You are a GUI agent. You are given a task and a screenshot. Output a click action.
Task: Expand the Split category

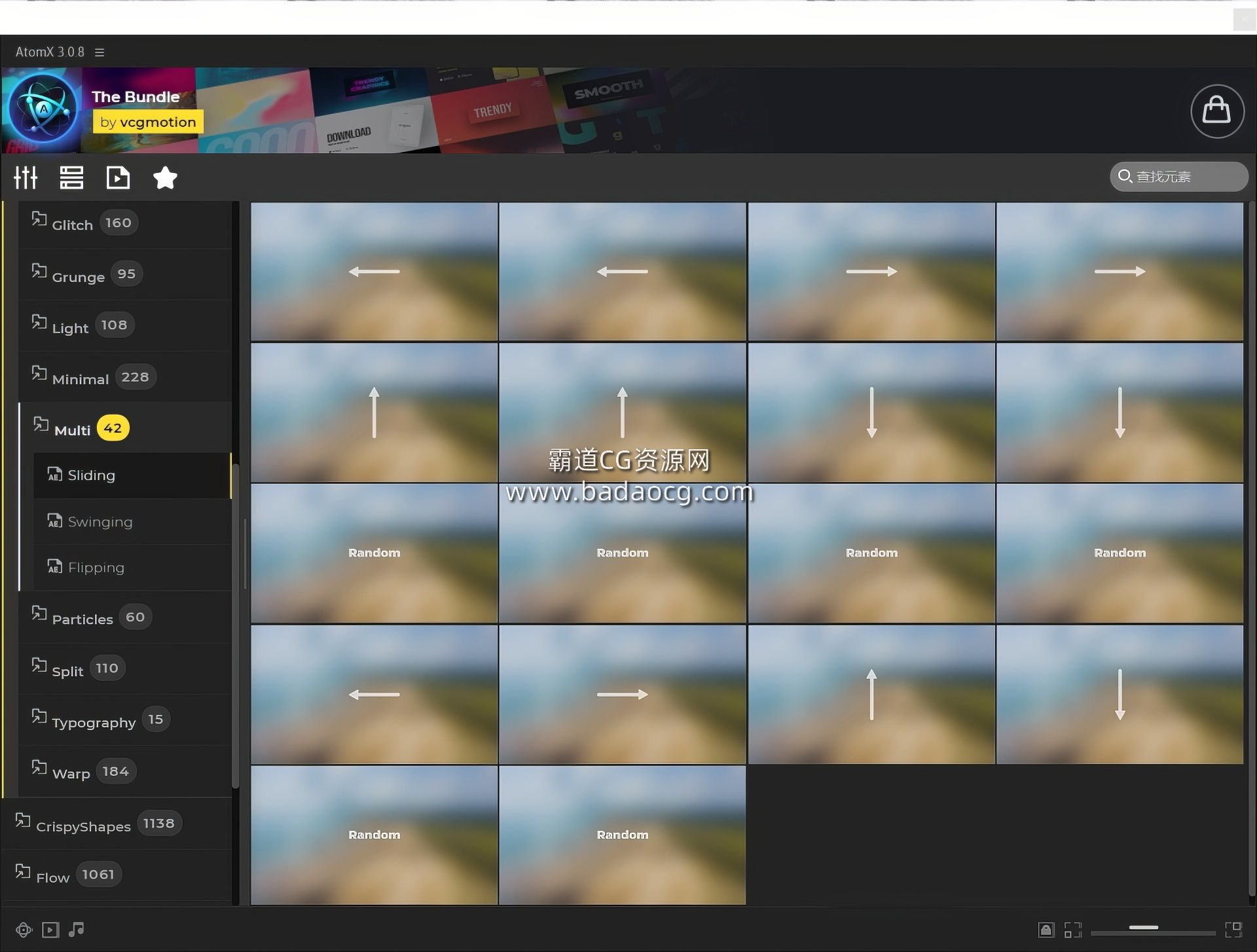[124, 668]
